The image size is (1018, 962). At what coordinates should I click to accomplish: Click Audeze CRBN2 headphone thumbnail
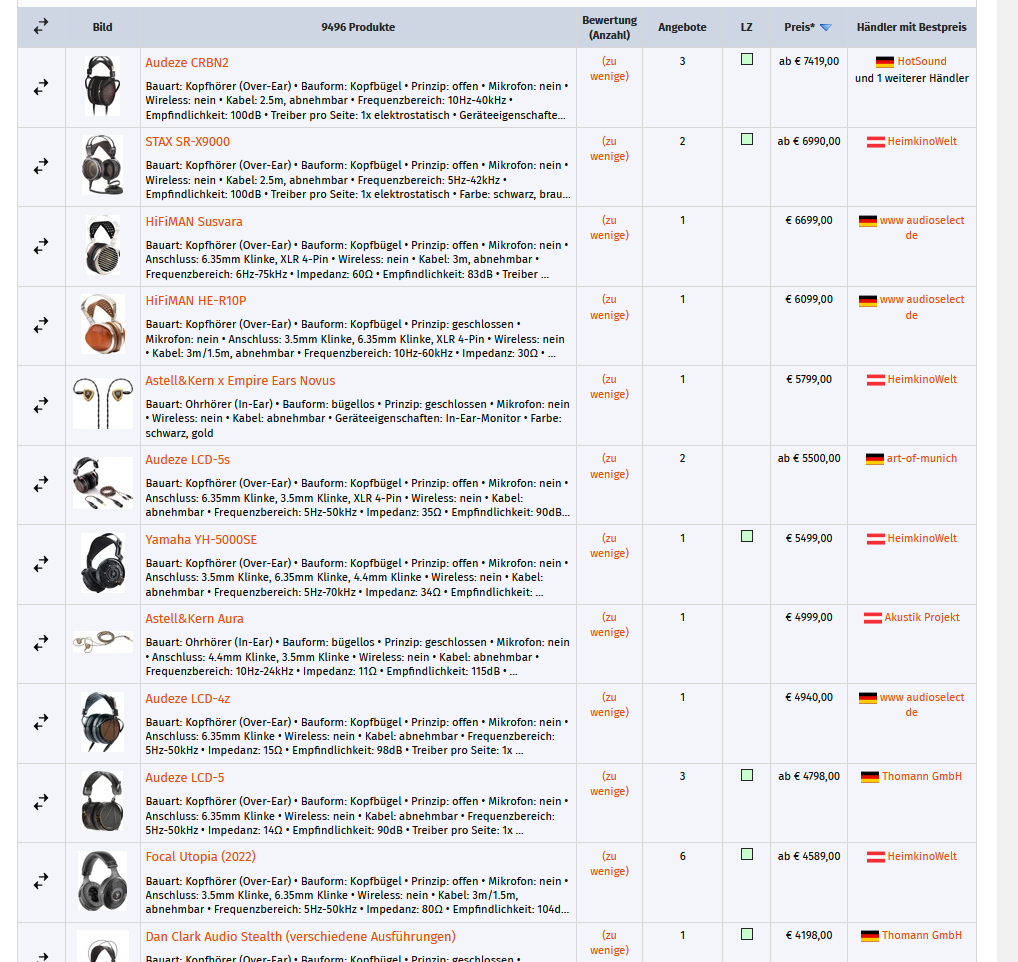(103, 86)
